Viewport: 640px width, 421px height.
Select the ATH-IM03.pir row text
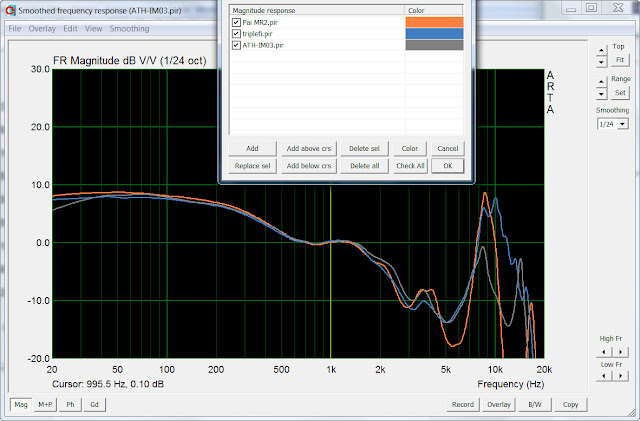(x=263, y=45)
